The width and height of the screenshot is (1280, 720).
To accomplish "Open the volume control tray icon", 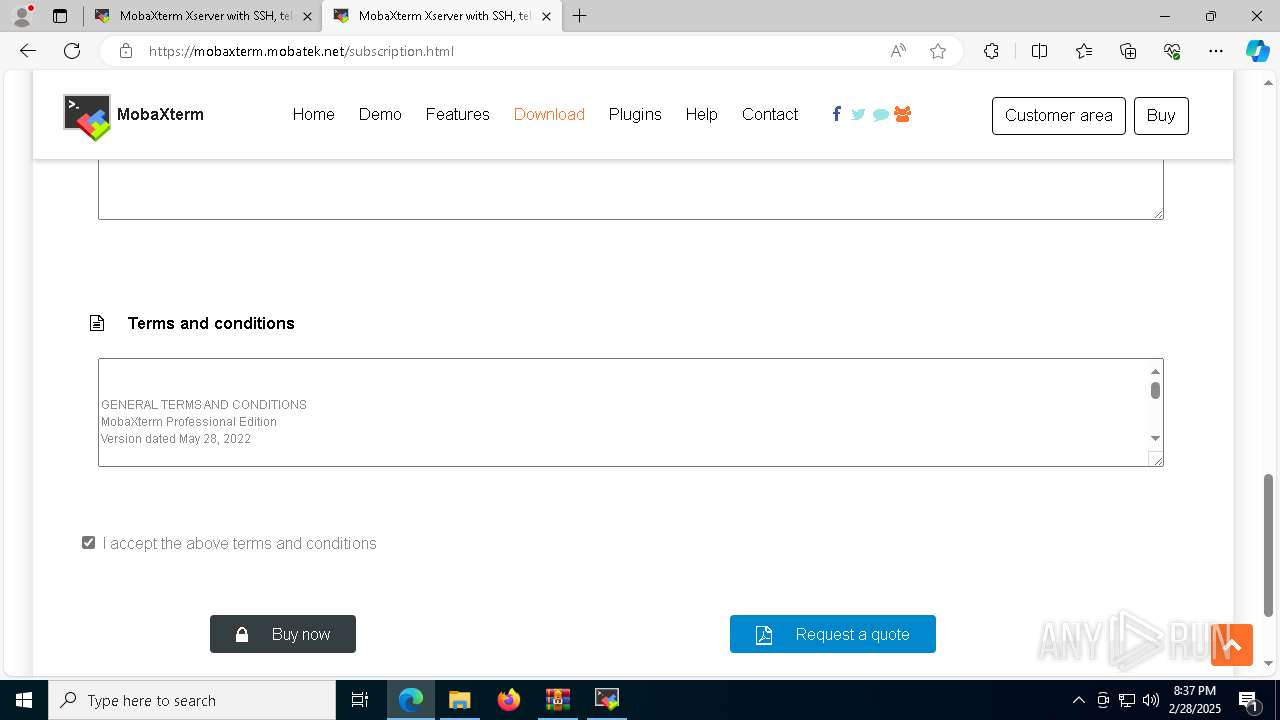I will (x=1150, y=700).
